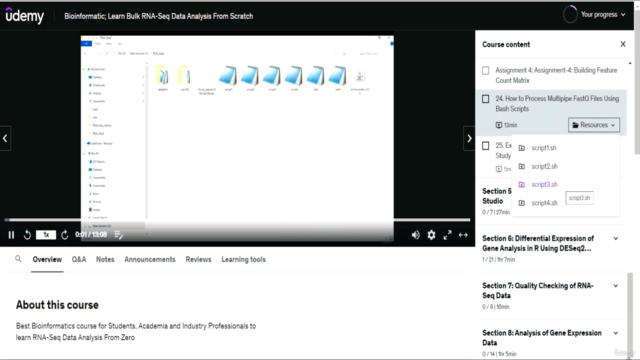Click Section 7 title text

coord(538,291)
